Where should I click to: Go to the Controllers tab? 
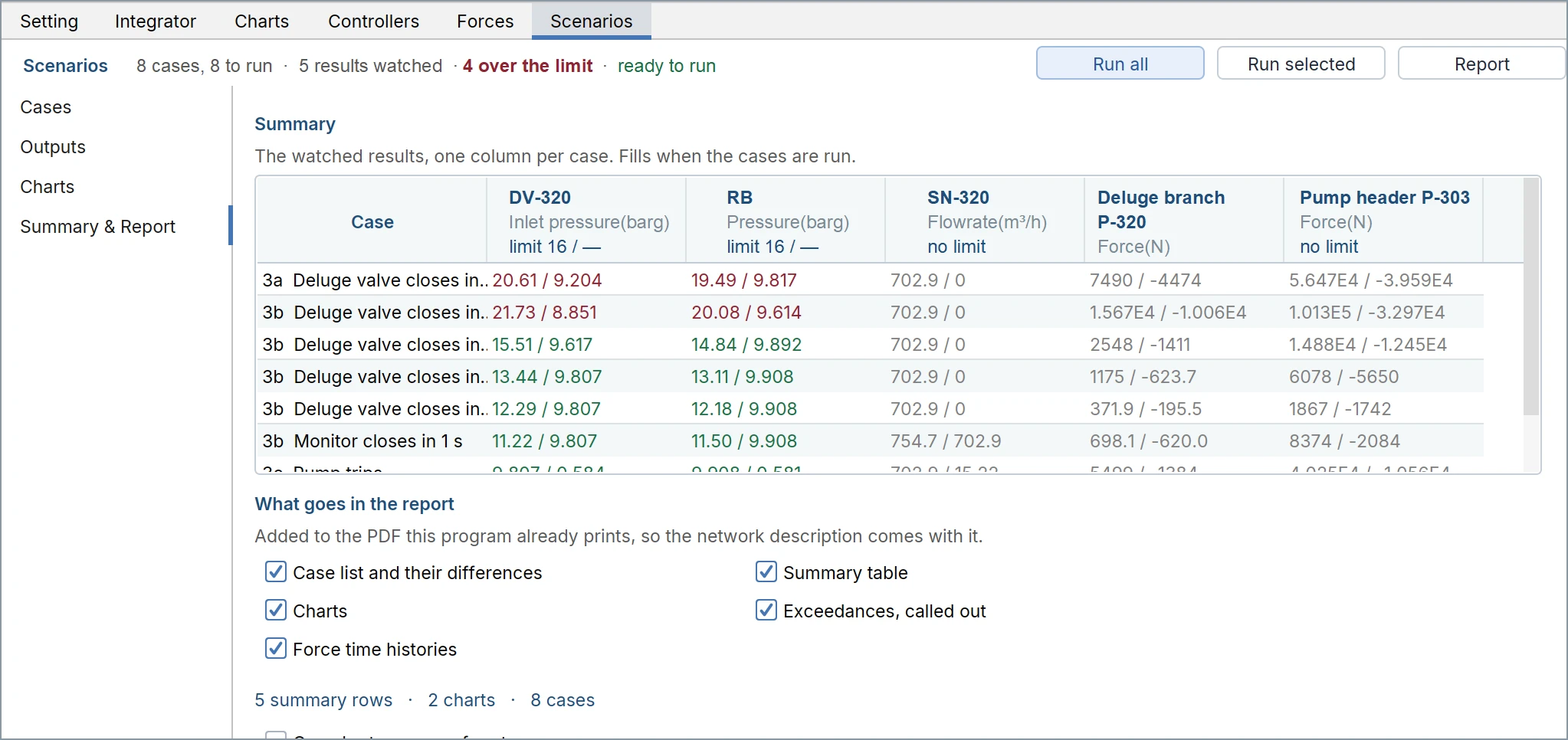(x=373, y=21)
